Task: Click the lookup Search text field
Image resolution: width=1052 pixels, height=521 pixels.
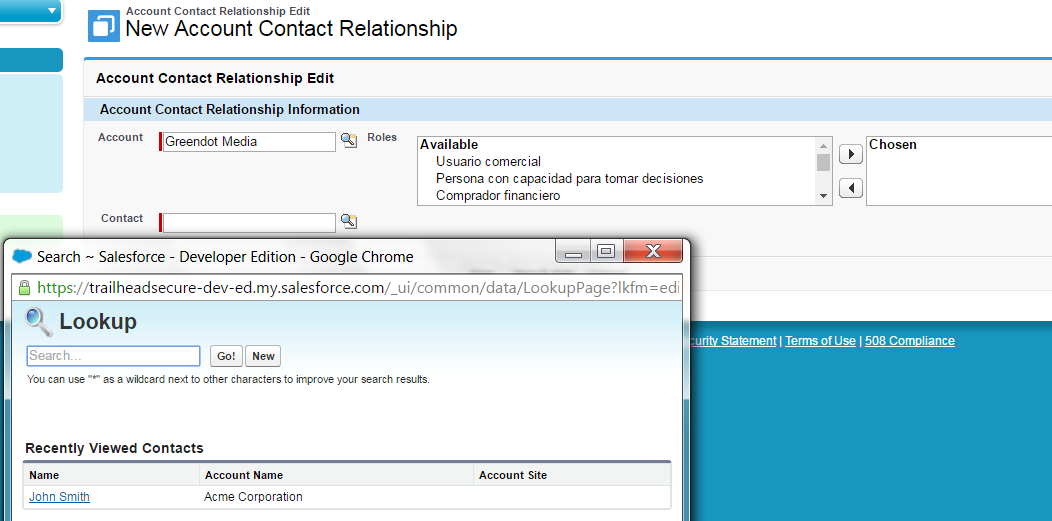Action: [x=113, y=356]
